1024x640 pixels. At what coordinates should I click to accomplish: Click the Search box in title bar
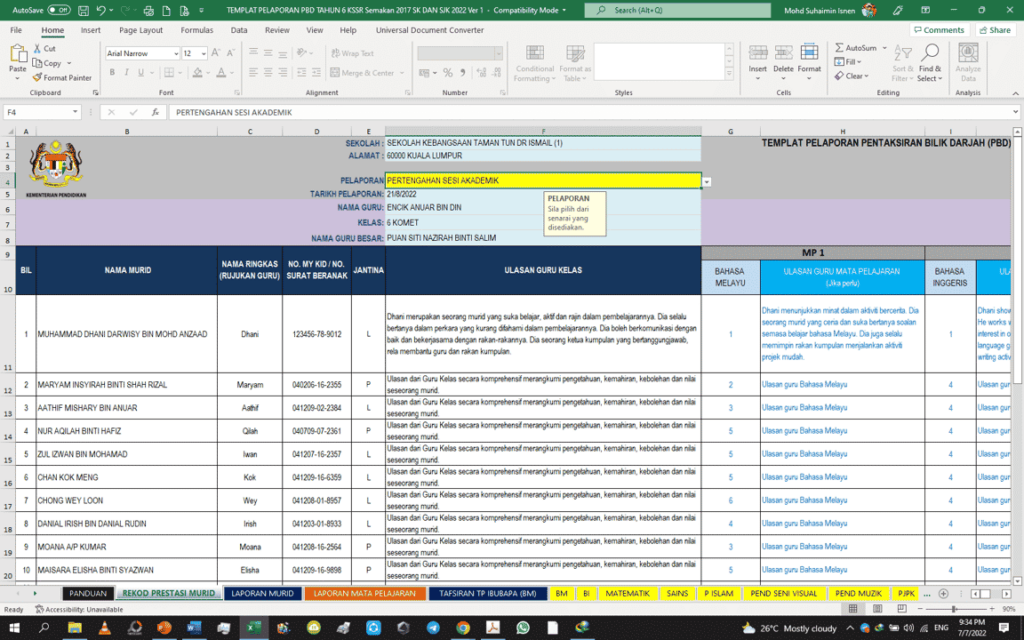682,10
